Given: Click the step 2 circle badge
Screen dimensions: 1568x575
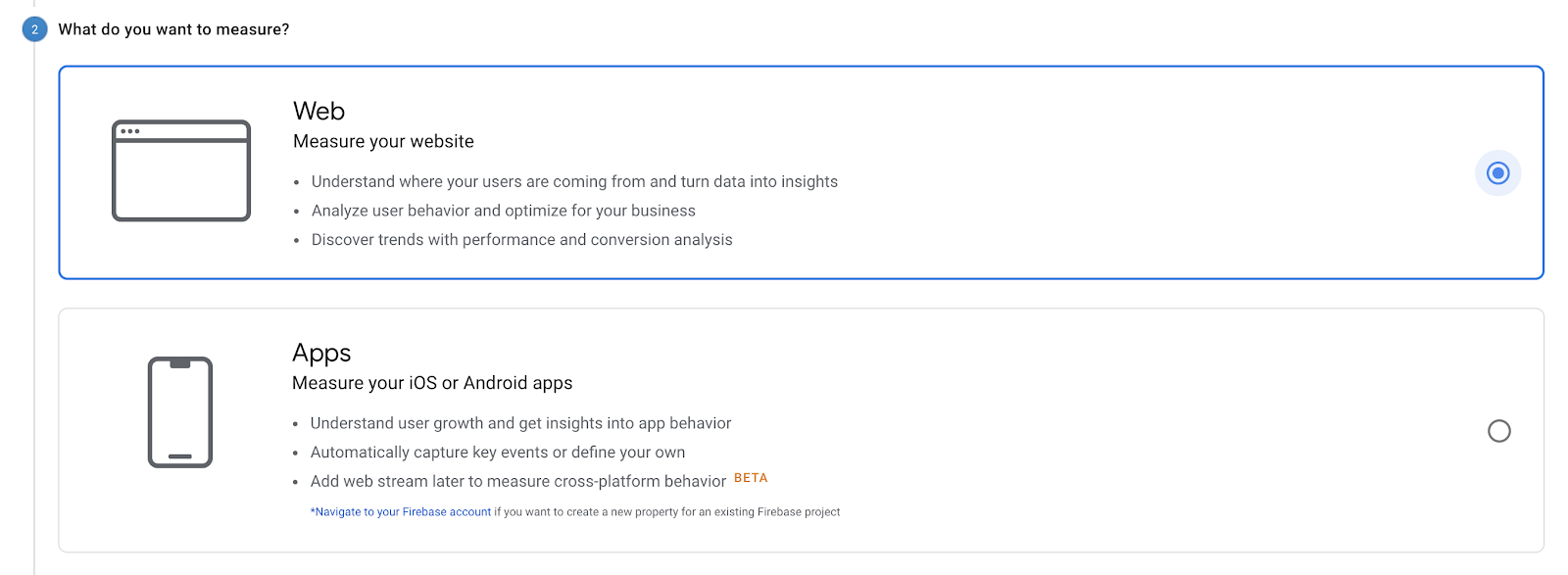Looking at the screenshot, I should point(34,29).
